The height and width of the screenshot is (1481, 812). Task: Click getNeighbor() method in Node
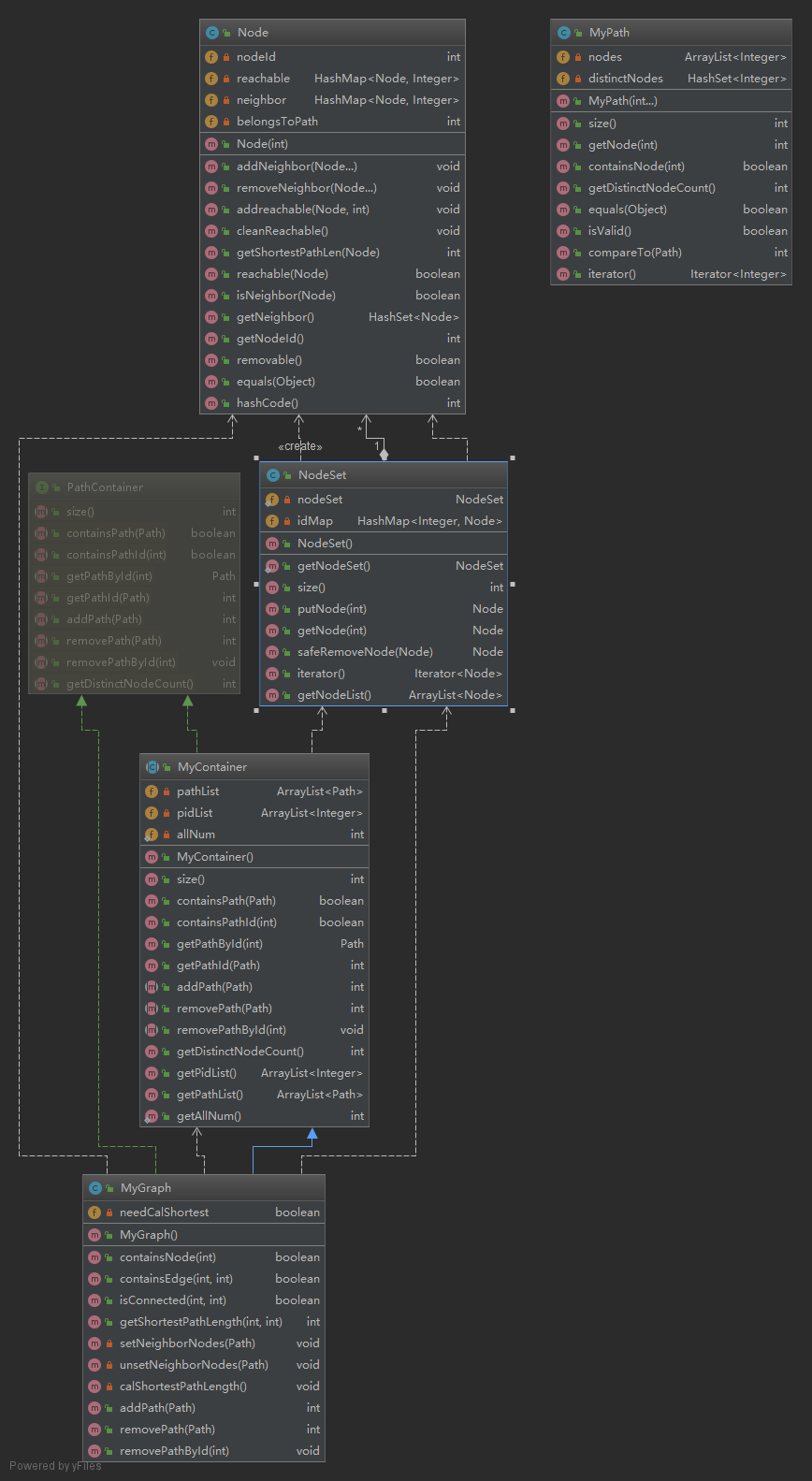(x=332, y=317)
